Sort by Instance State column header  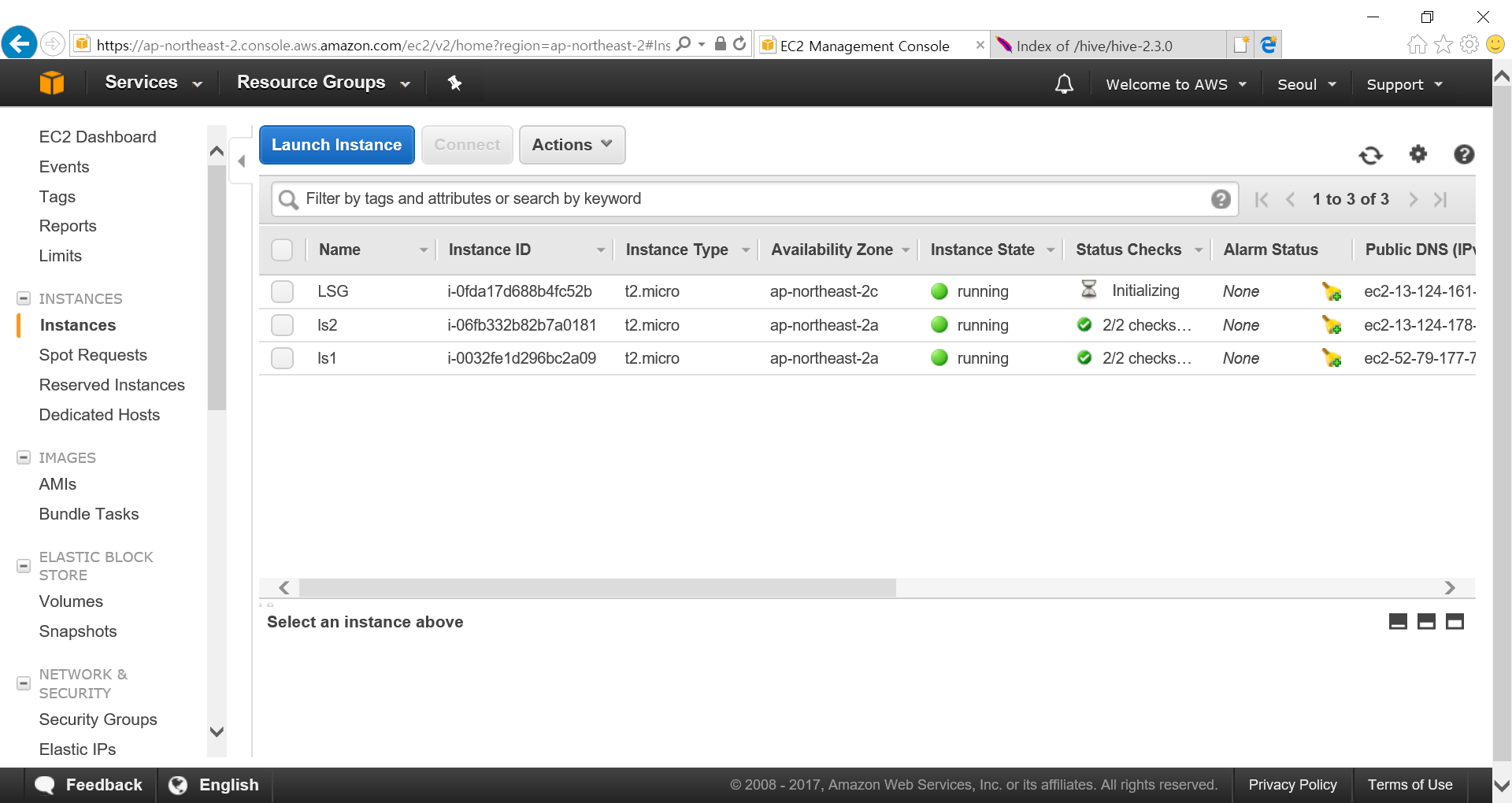pyautogui.click(x=982, y=250)
